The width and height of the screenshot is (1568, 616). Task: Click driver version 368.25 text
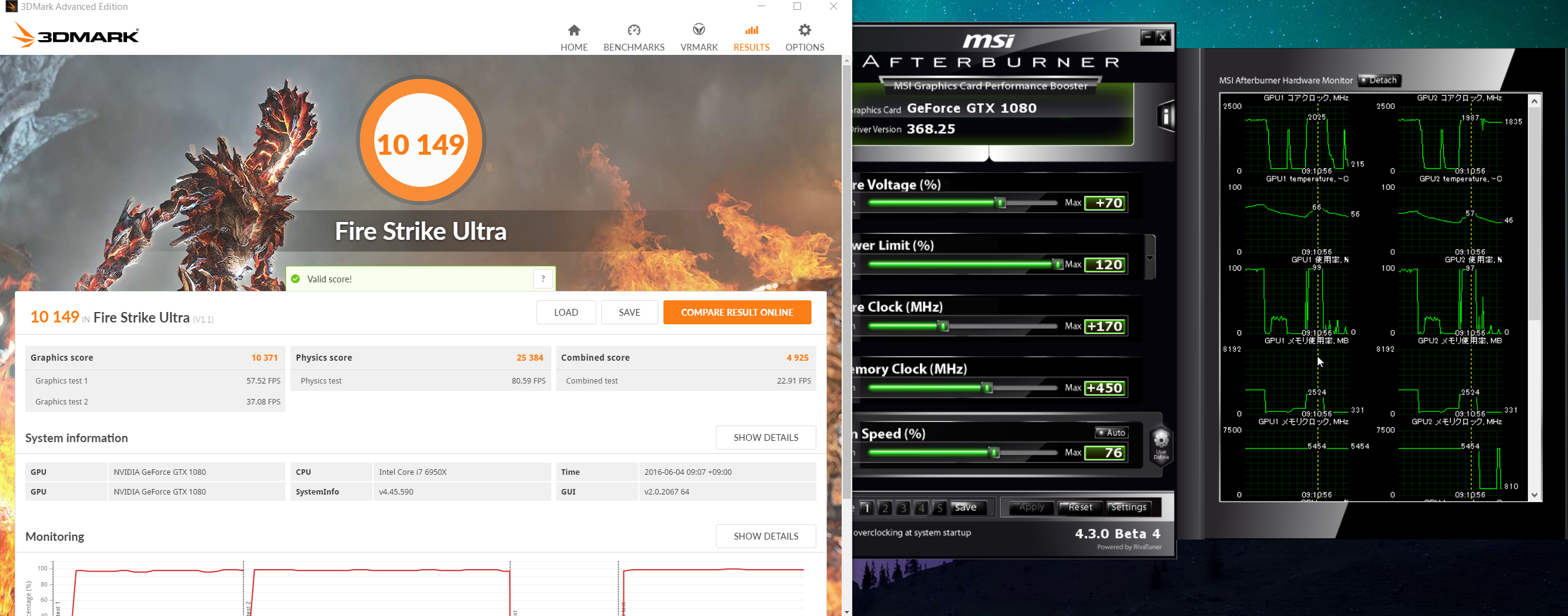(930, 129)
